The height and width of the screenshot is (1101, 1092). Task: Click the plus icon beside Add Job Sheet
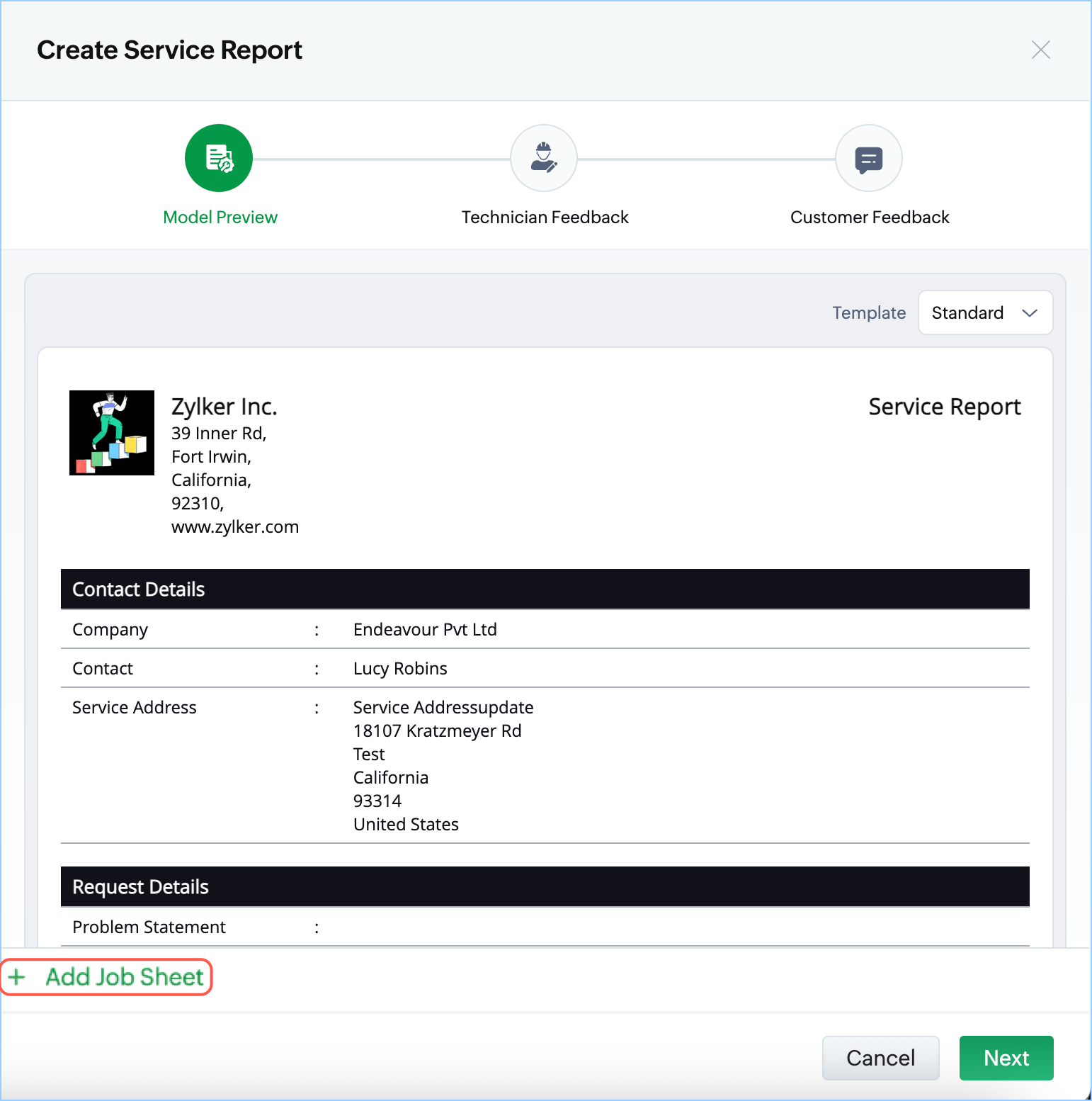coord(18,977)
